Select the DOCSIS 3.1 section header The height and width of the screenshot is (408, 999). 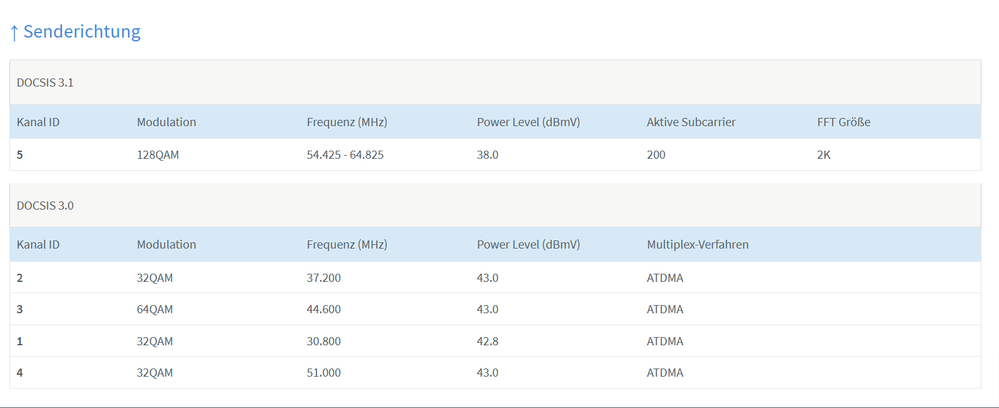45,83
